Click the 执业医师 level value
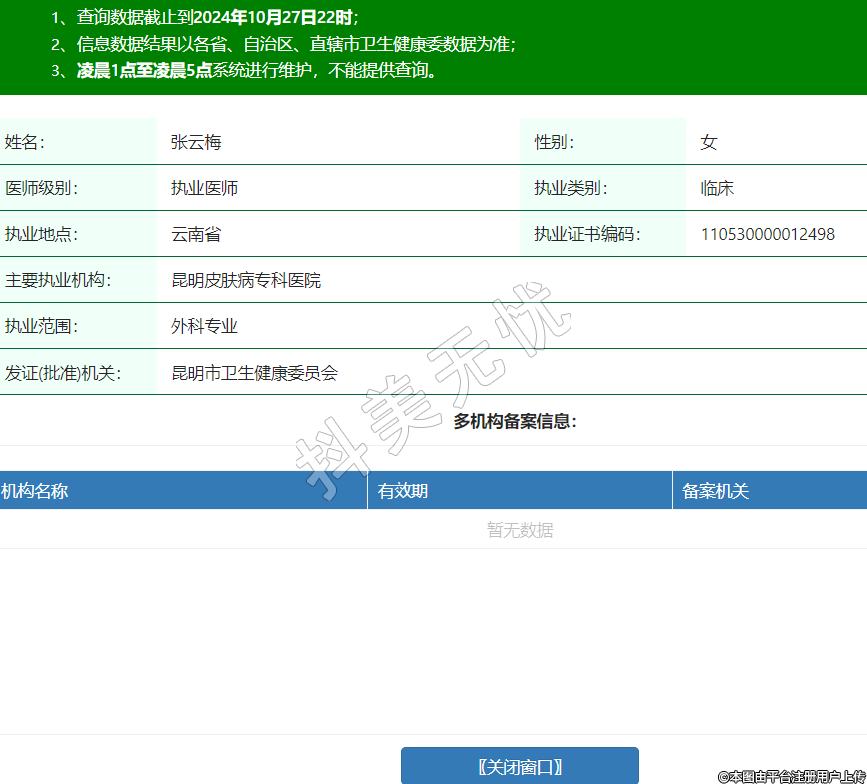The image size is (867, 784). pos(204,188)
